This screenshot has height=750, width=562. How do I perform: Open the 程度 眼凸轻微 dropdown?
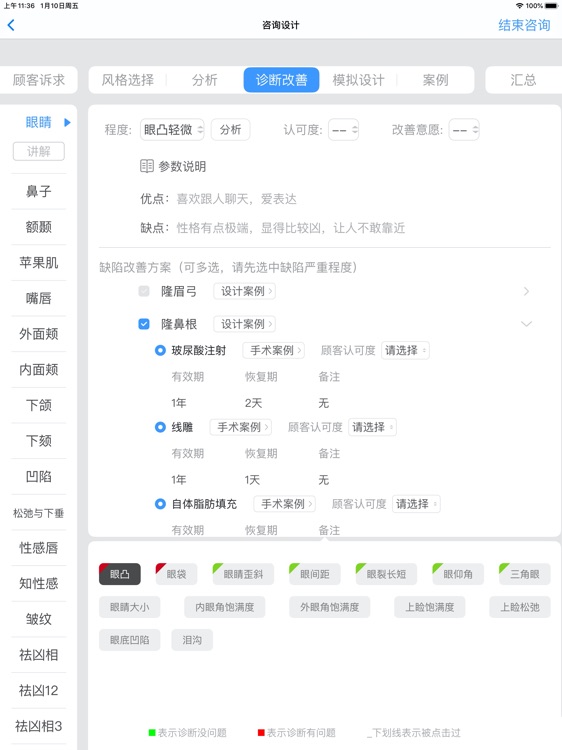point(172,130)
